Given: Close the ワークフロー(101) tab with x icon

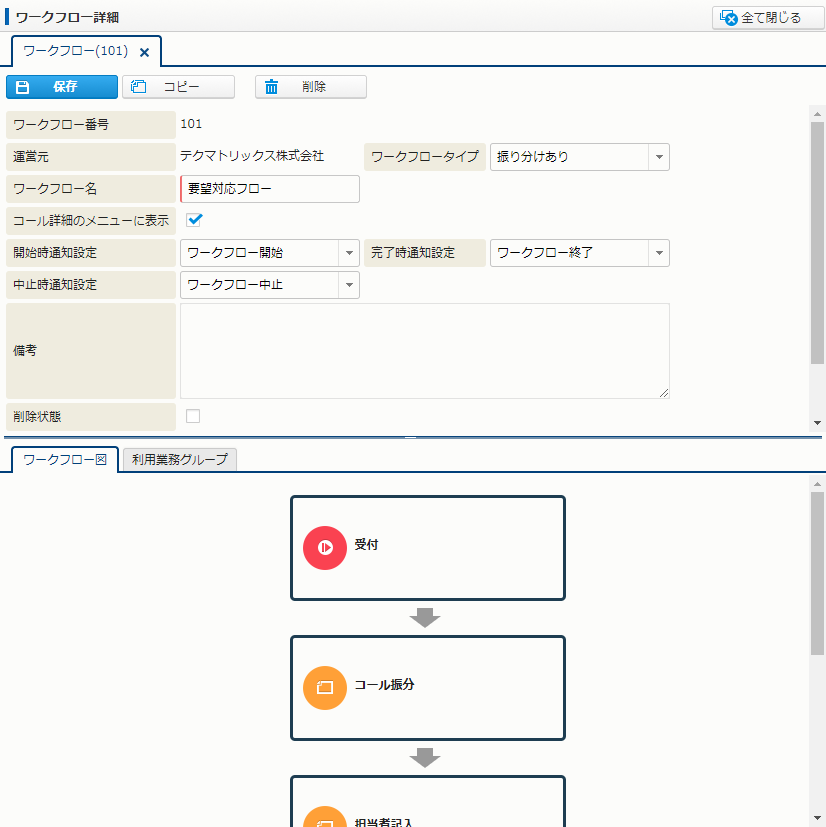Looking at the screenshot, I should [x=144, y=52].
